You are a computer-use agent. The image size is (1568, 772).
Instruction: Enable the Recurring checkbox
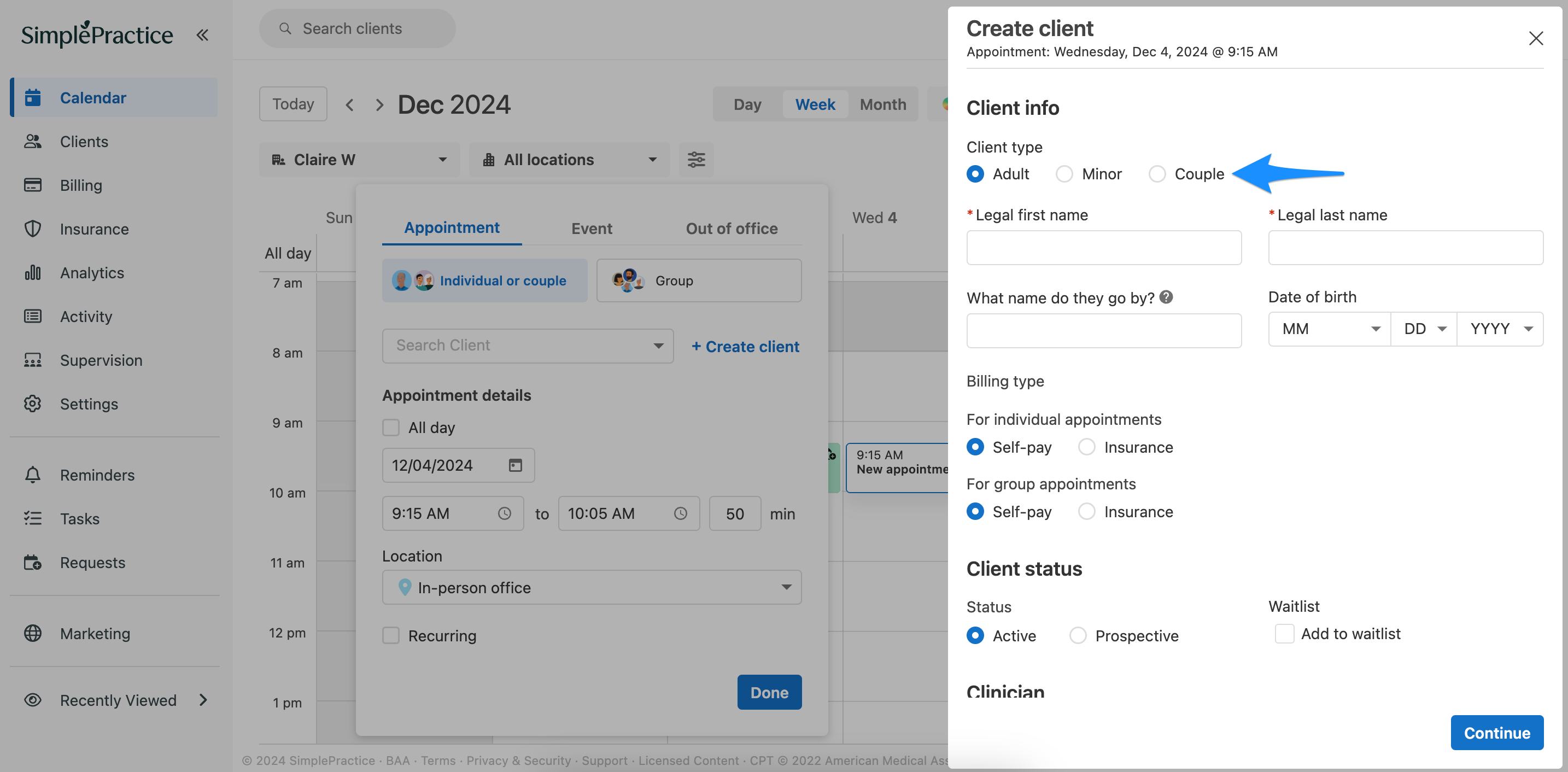click(391, 636)
